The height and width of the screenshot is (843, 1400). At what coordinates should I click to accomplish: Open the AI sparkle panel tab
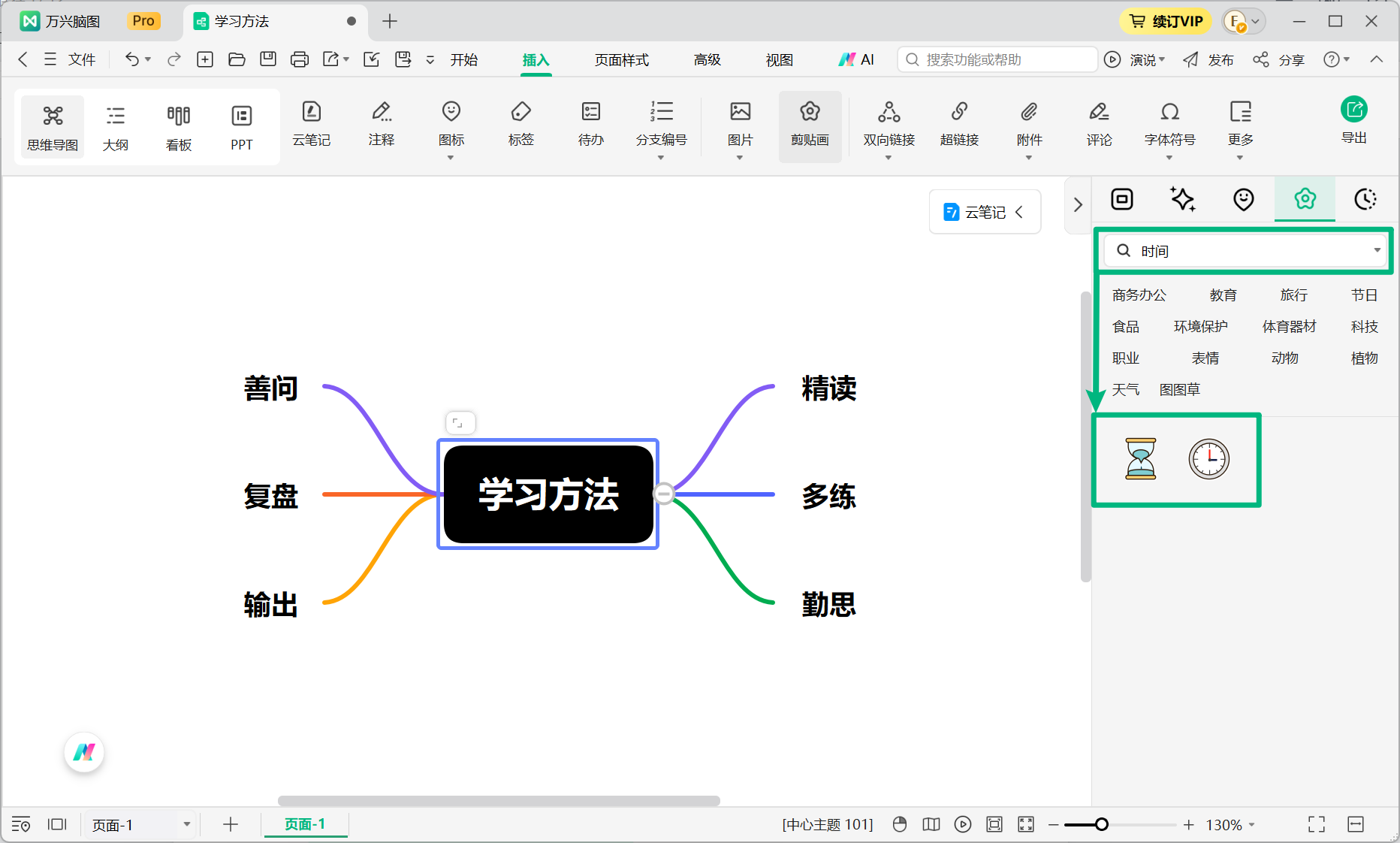1183,199
